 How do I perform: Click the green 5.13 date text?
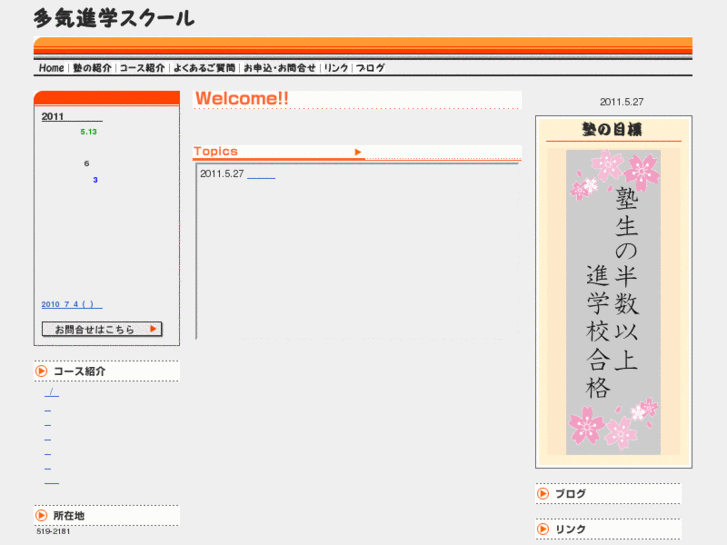pos(89,132)
